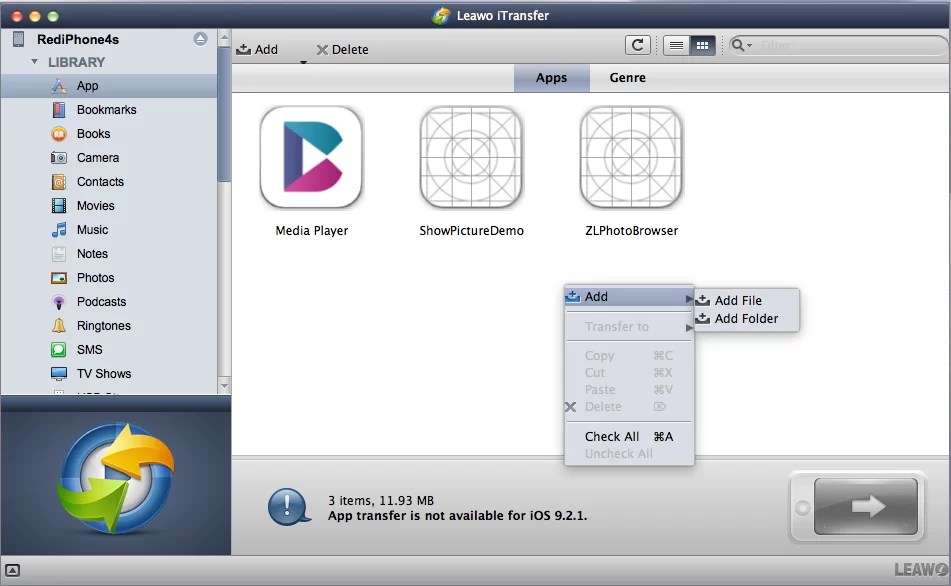Viewport: 951px width, 586px height.
Task: Click the ShowPictureDemo app thumbnail
Action: 470,157
